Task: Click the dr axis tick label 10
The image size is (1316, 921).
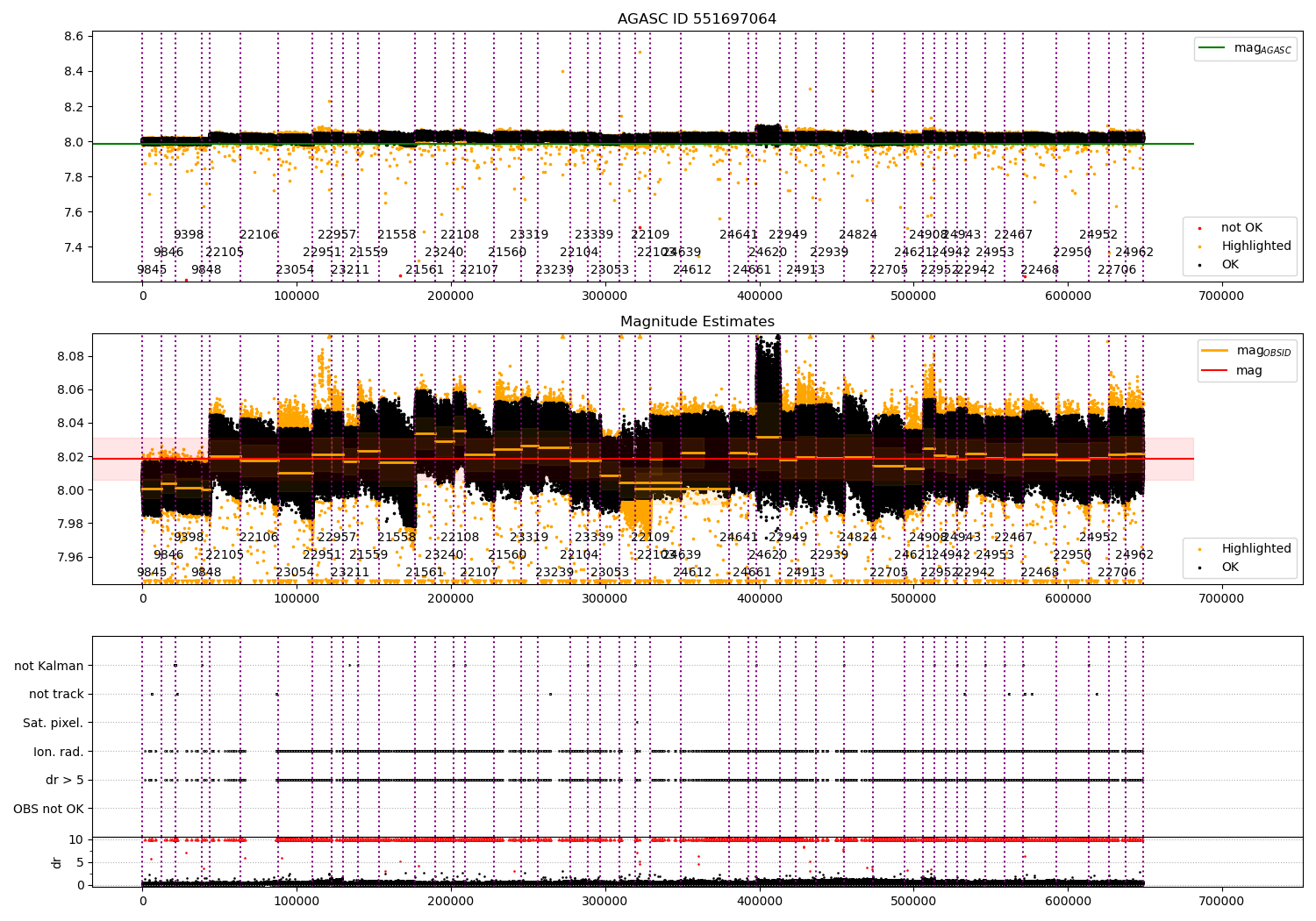Action: point(76,839)
